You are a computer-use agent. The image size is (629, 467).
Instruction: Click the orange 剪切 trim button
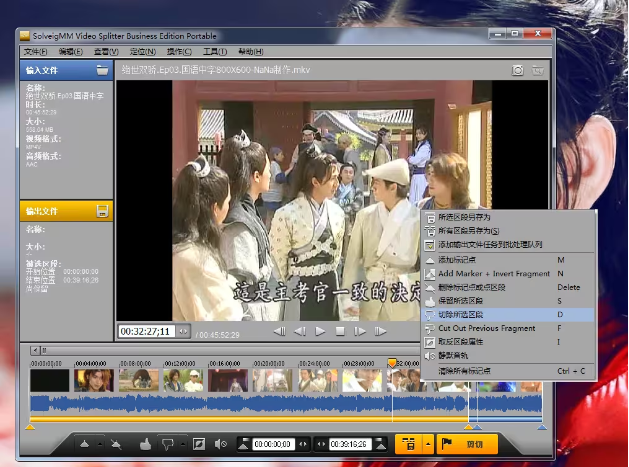pyautogui.click(x=467, y=443)
